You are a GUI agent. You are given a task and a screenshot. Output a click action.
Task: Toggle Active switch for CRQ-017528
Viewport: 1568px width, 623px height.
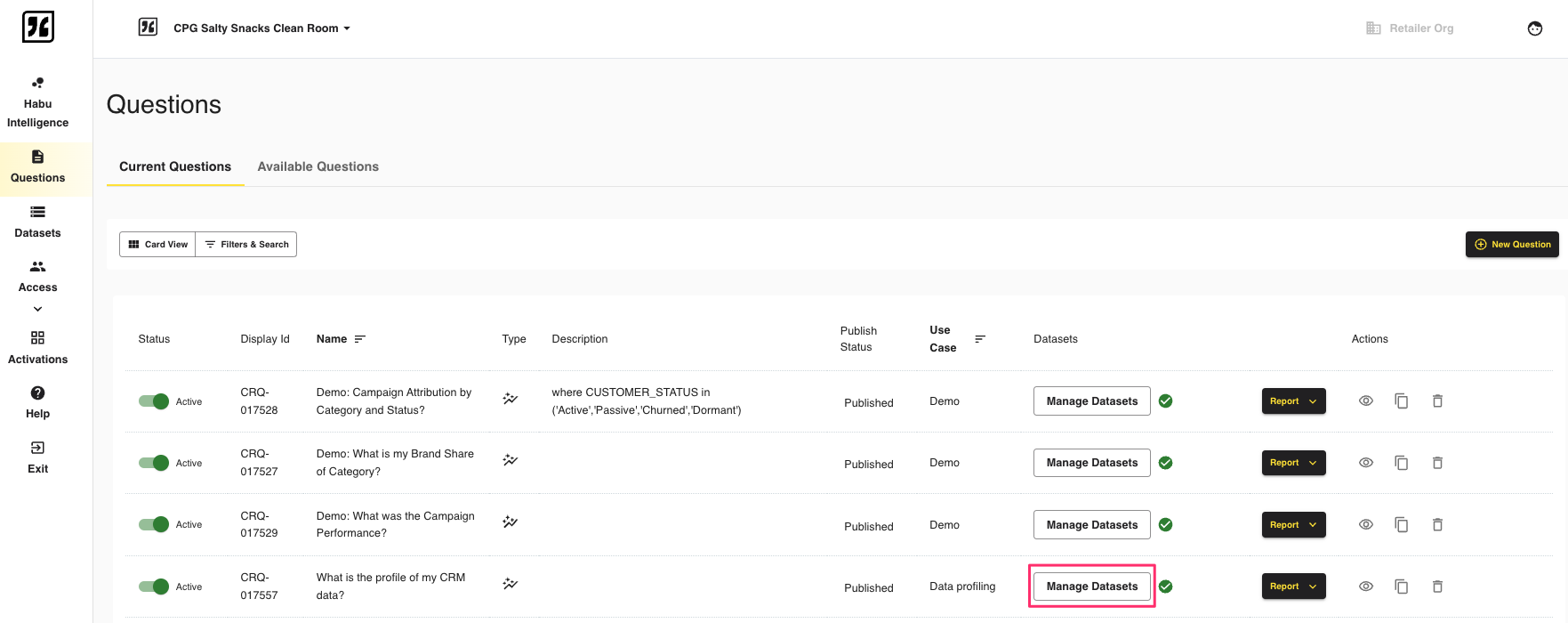(x=154, y=401)
